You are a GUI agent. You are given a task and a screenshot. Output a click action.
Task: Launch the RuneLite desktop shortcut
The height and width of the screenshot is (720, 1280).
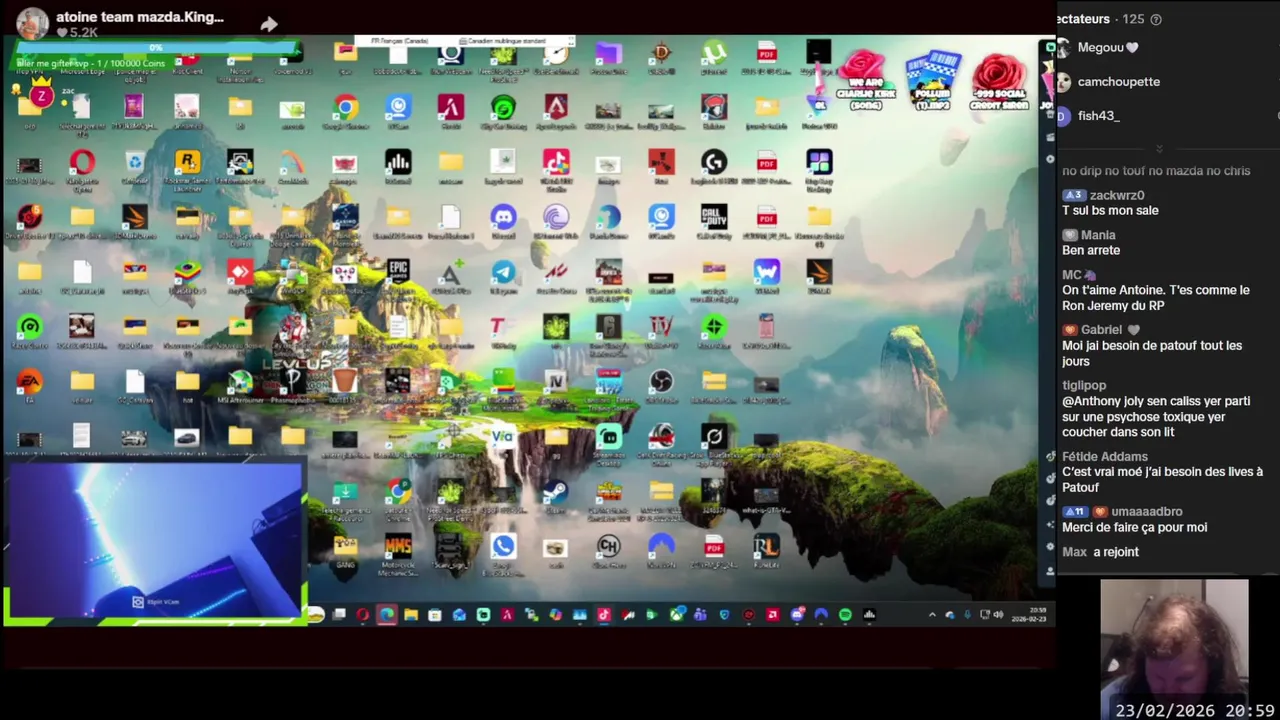pyautogui.click(x=766, y=546)
